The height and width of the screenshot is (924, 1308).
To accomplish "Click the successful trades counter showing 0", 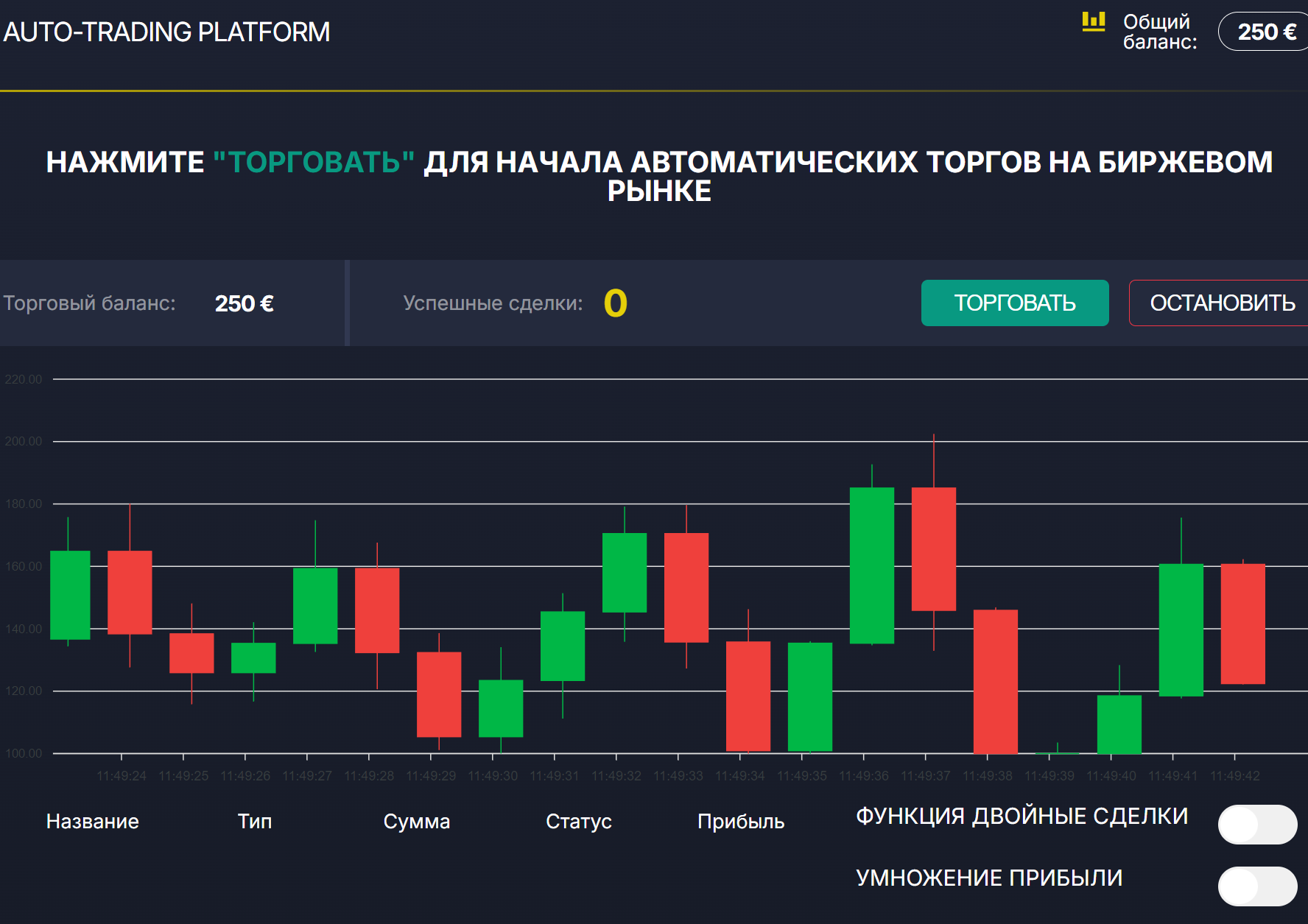I will tap(616, 303).
